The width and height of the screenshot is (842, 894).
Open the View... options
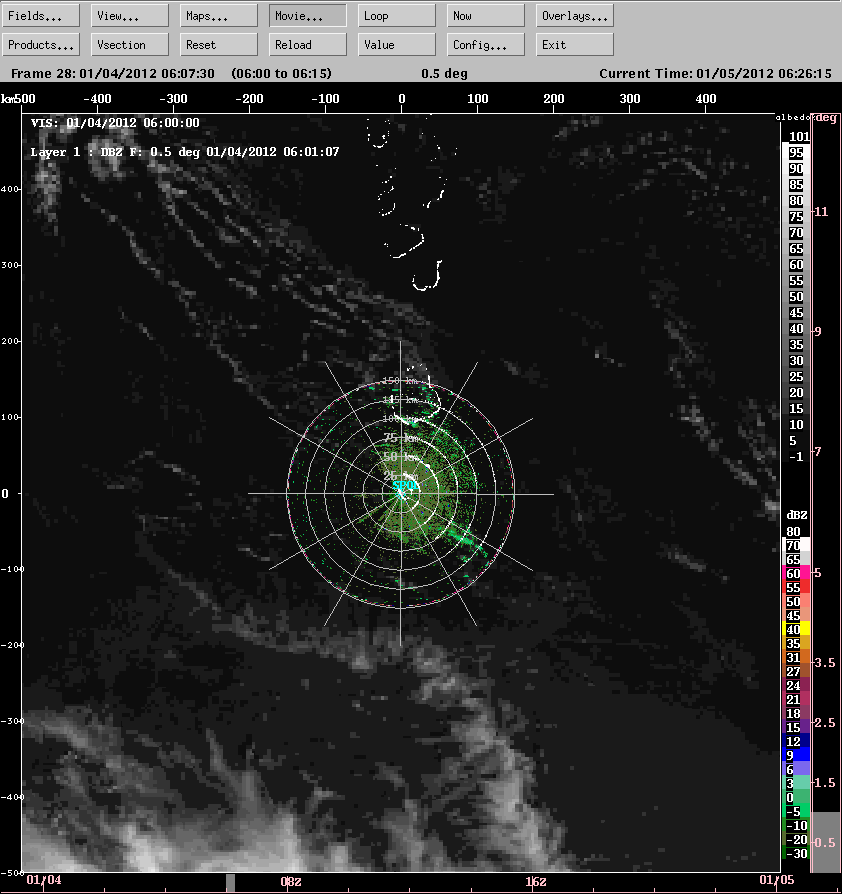pyautogui.click(x=130, y=16)
